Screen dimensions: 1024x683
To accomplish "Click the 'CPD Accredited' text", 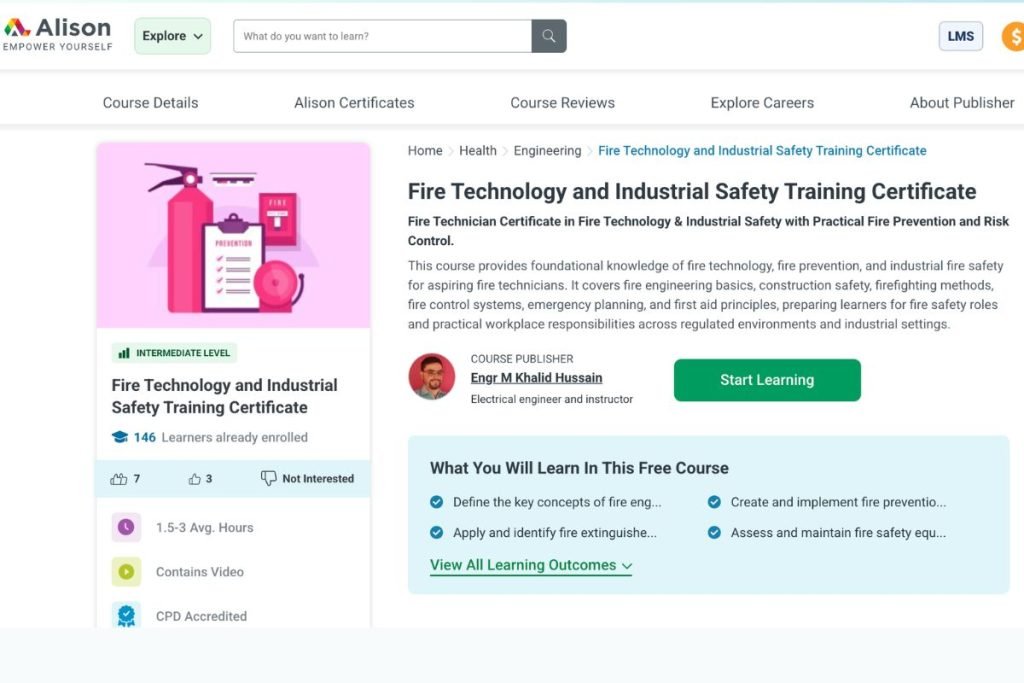I will (x=201, y=616).
